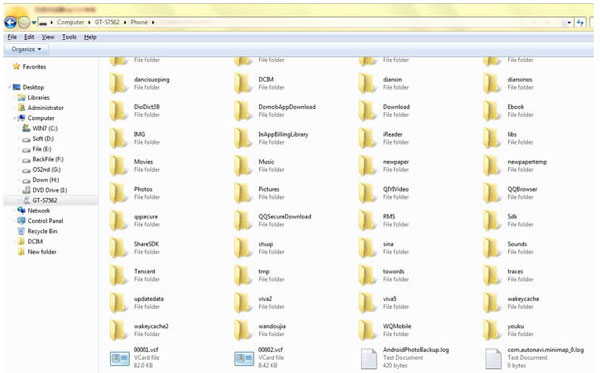Select the InAppBillingLibrary folder icon

pyautogui.click(x=242, y=138)
